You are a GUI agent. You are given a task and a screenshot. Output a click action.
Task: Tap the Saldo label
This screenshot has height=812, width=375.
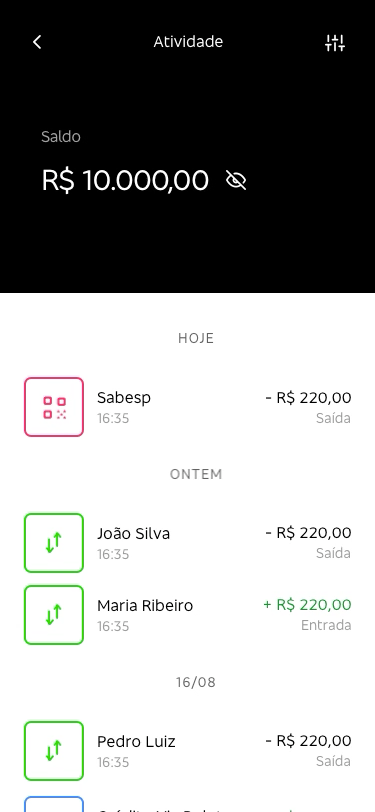(61, 137)
